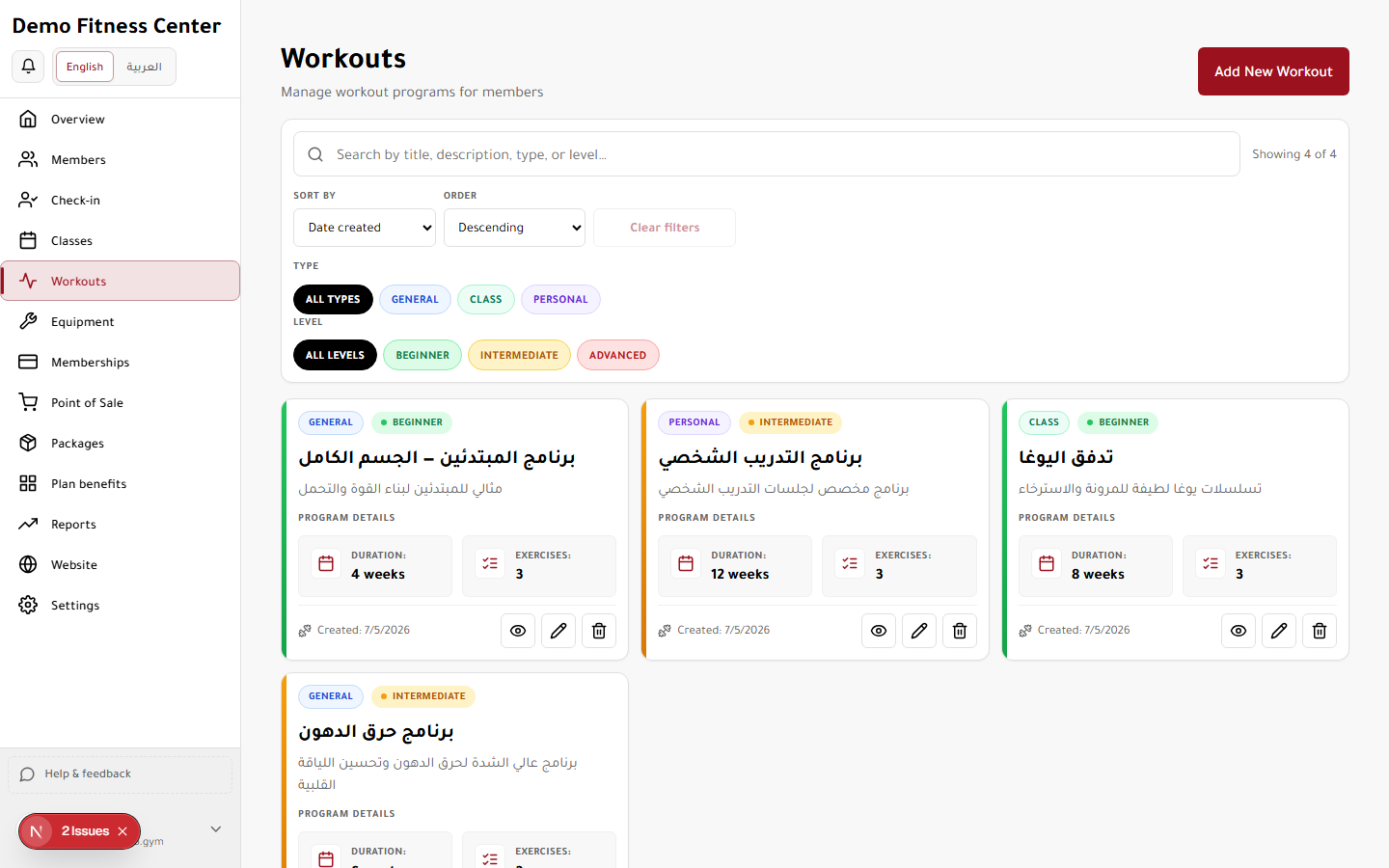The height and width of the screenshot is (868, 1389).
Task: Delete the 12 weeks personal workout
Action: tap(960, 631)
